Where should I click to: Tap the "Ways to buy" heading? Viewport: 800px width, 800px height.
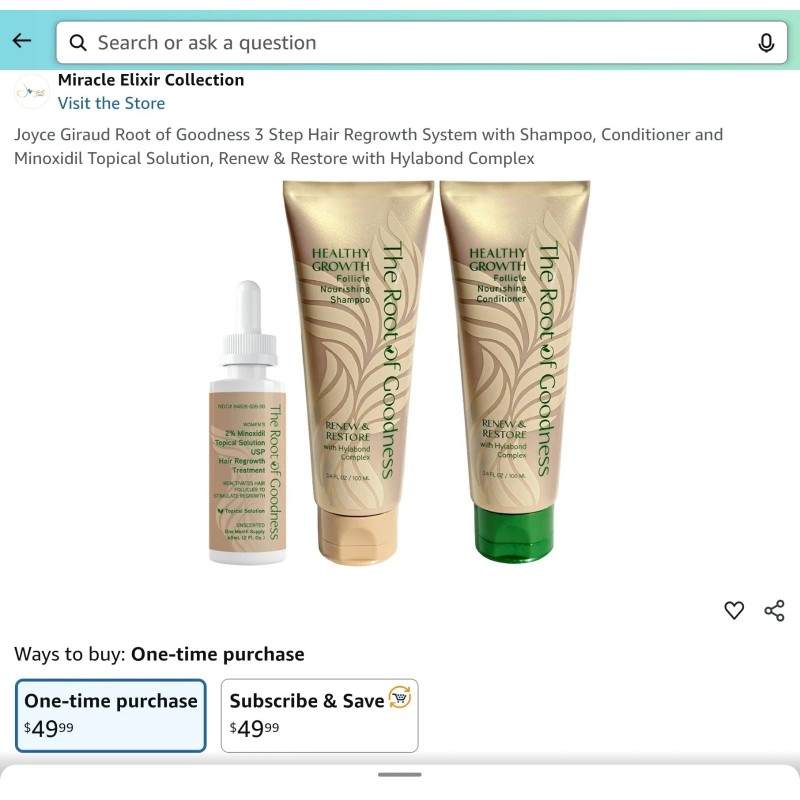pos(70,654)
